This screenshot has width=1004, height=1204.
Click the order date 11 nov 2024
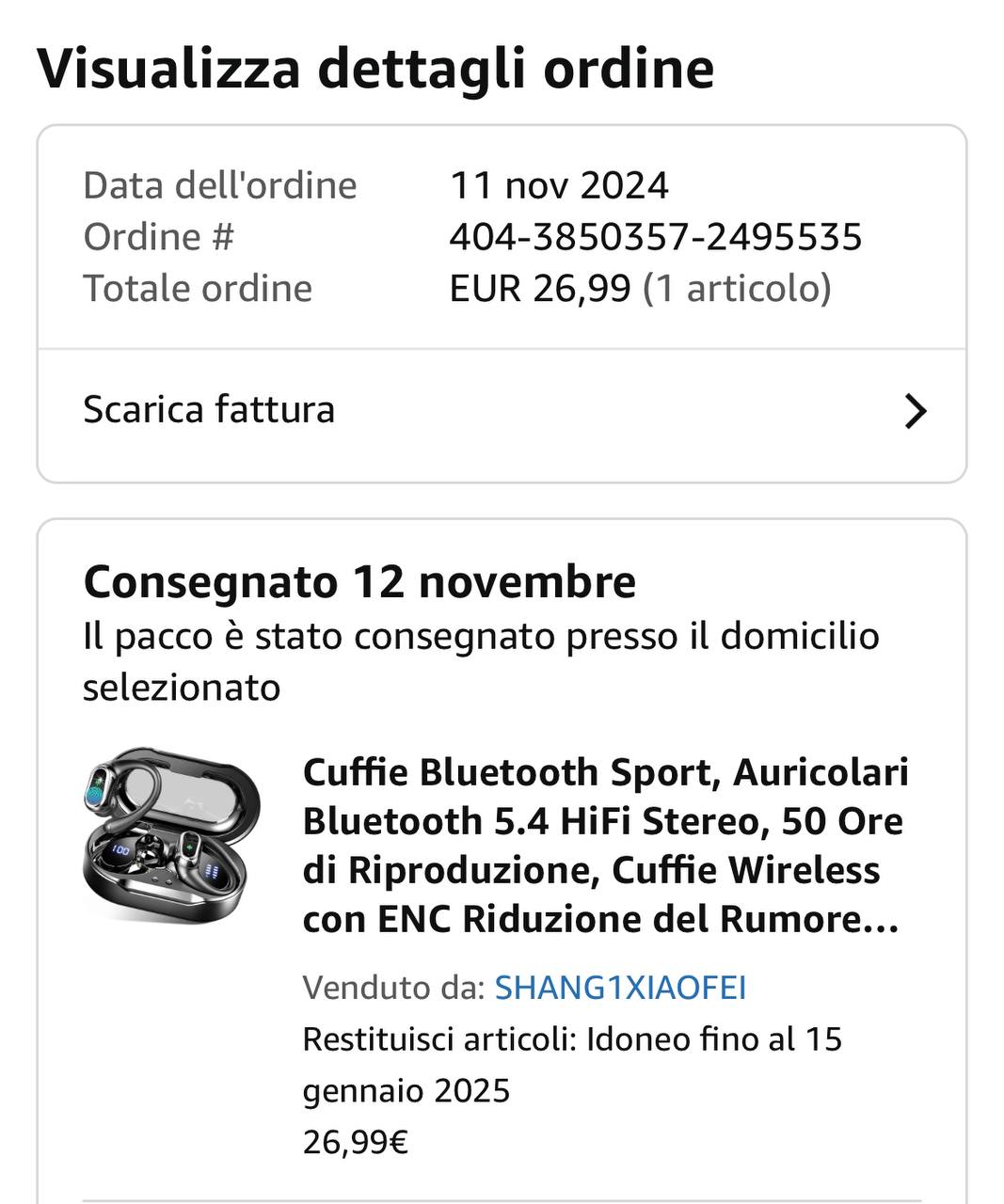[x=559, y=185]
